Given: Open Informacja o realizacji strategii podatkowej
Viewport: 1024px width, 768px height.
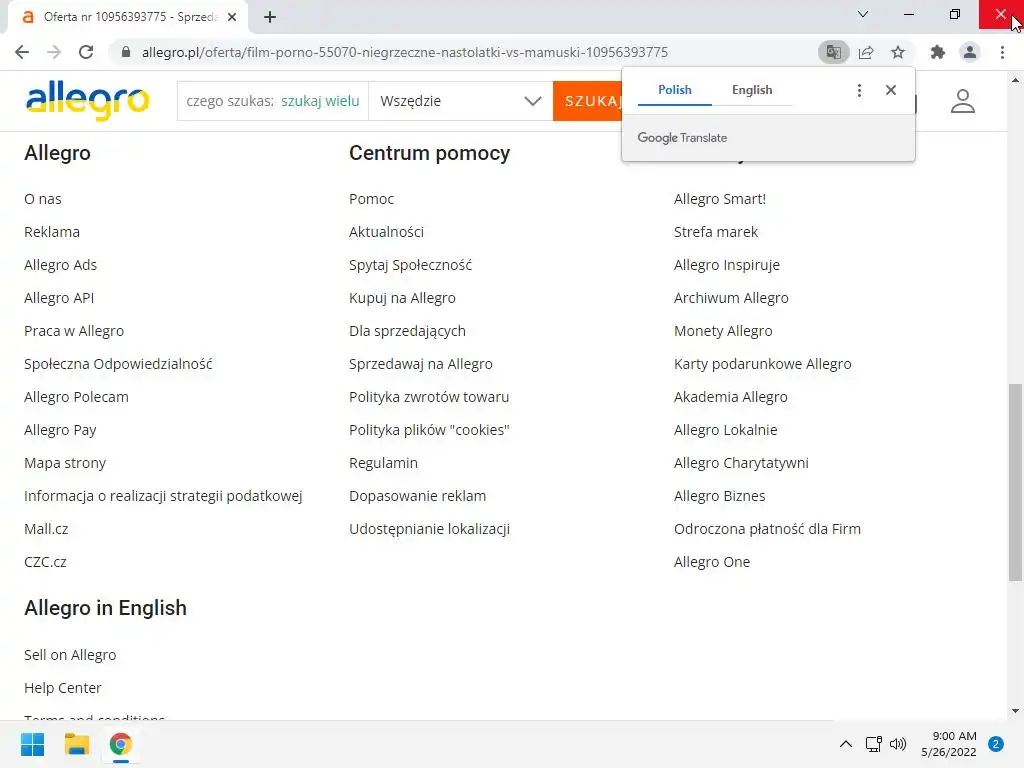Looking at the screenshot, I should click(x=163, y=496).
